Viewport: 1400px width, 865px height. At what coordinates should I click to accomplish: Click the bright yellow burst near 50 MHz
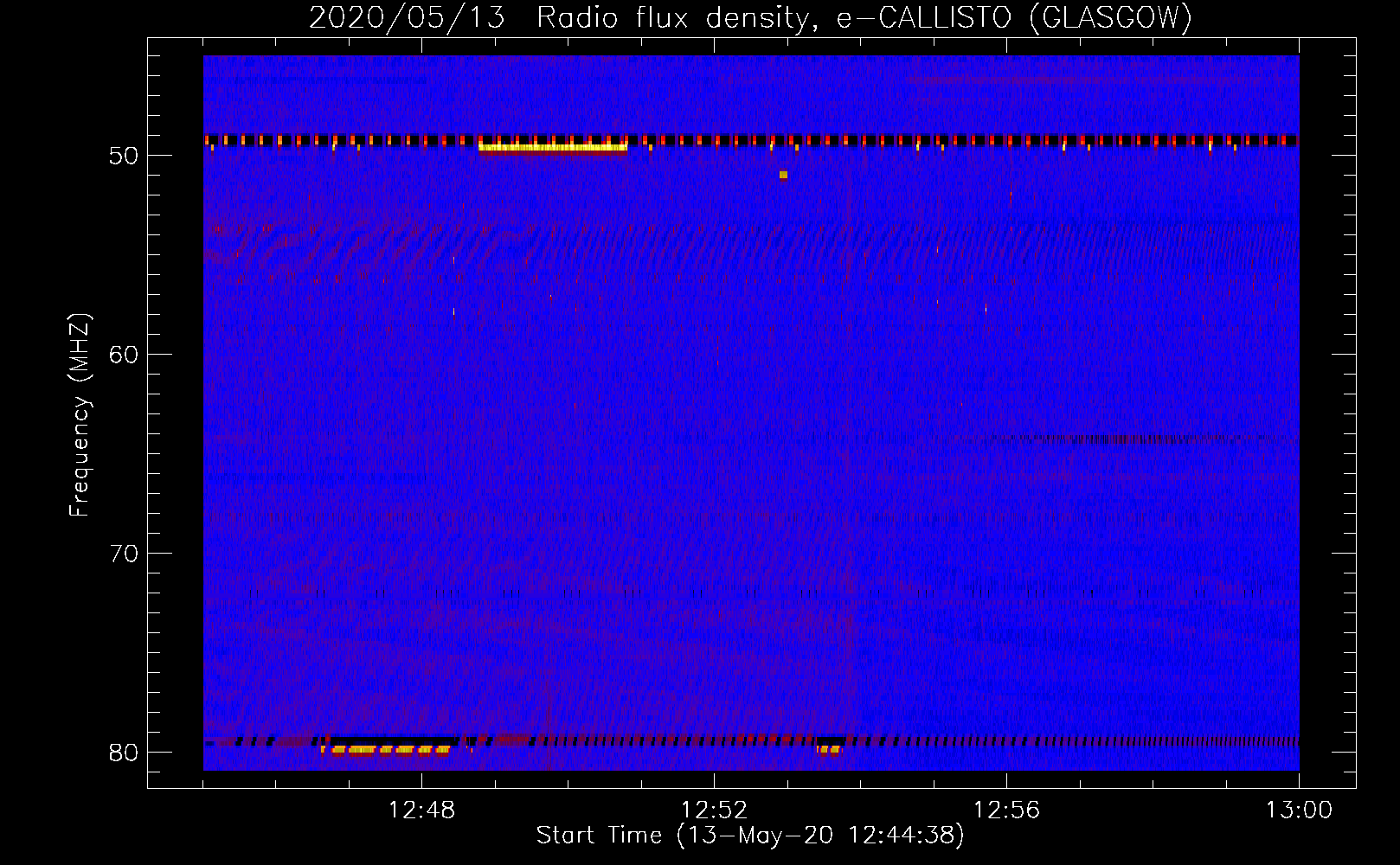553,147
